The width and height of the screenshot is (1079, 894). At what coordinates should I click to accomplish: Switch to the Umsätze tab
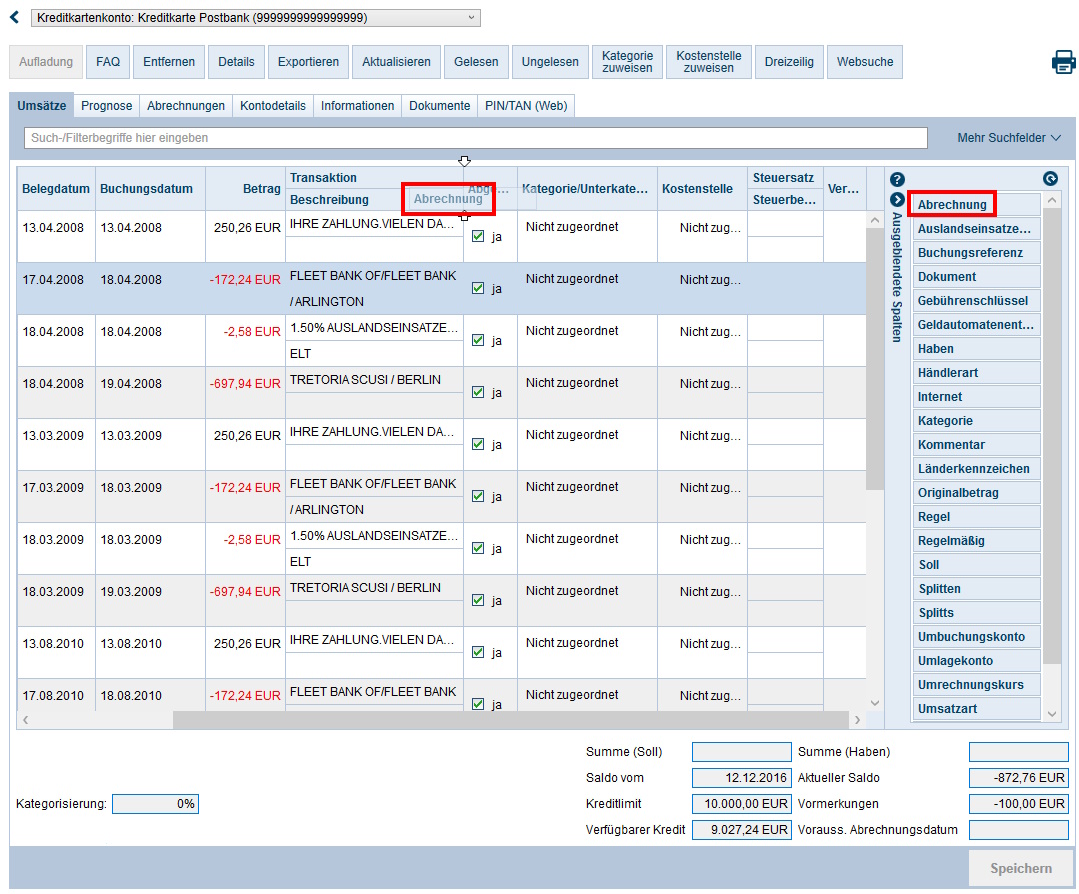pyautogui.click(x=41, y=105)
